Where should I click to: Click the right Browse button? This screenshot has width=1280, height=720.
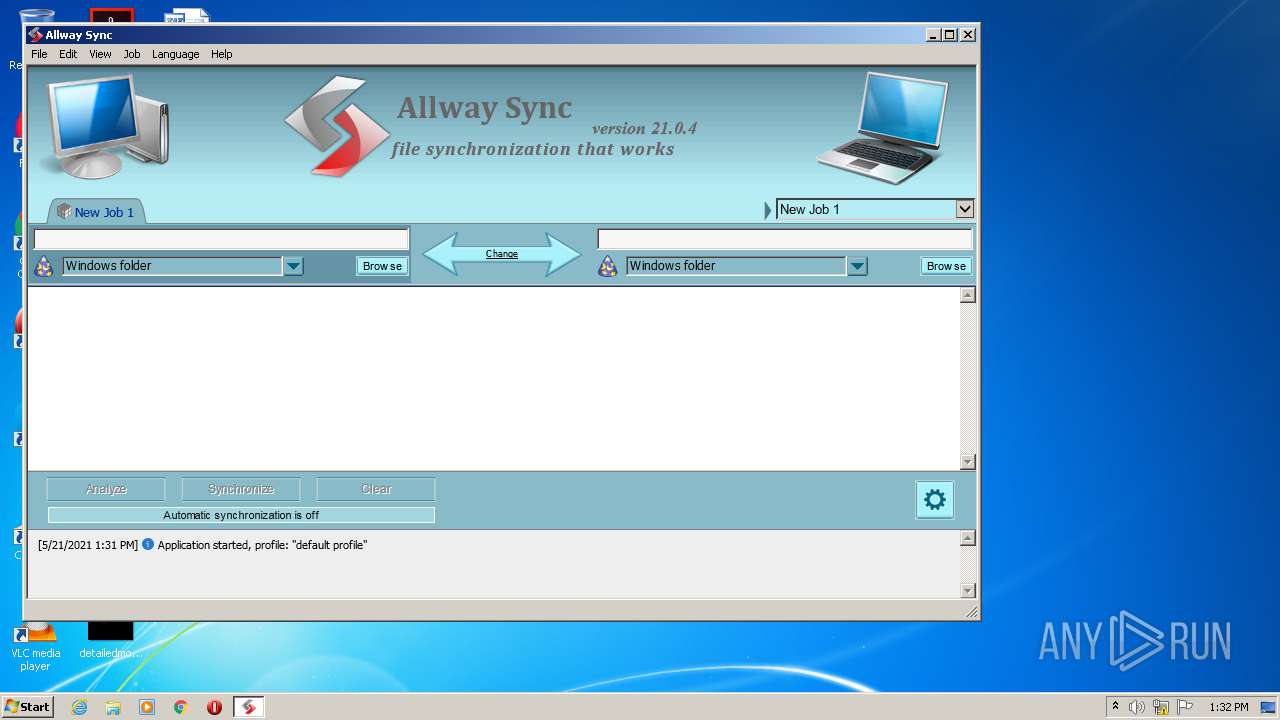coord(946,266)
